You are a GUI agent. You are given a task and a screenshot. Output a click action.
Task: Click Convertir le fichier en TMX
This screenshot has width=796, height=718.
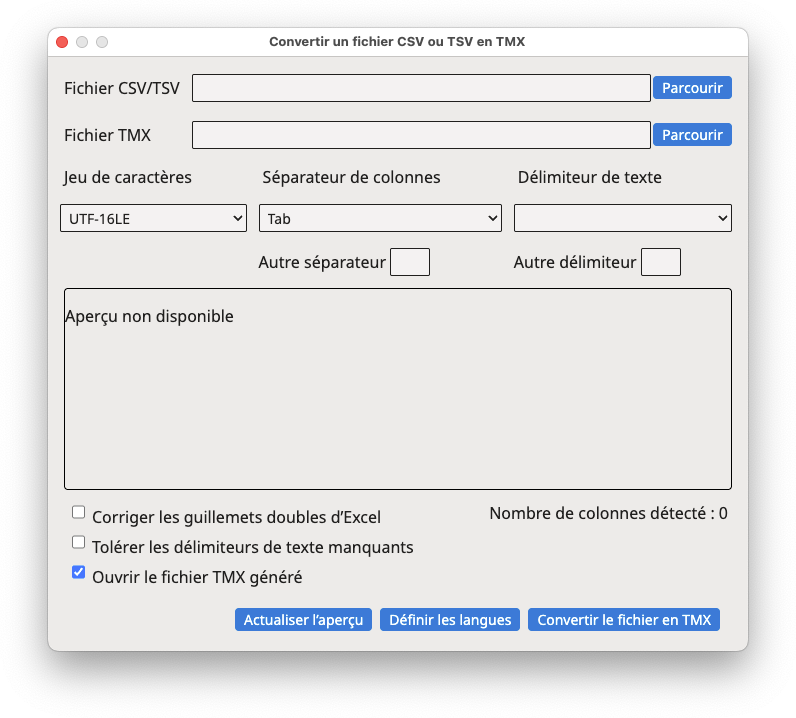click(x=624, y=619)
